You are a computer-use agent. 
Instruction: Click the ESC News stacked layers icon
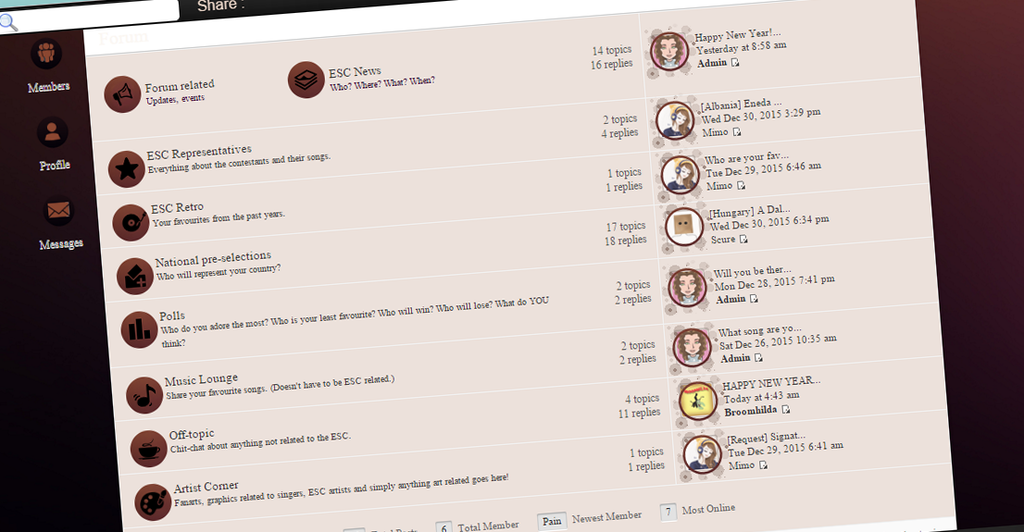306,80
